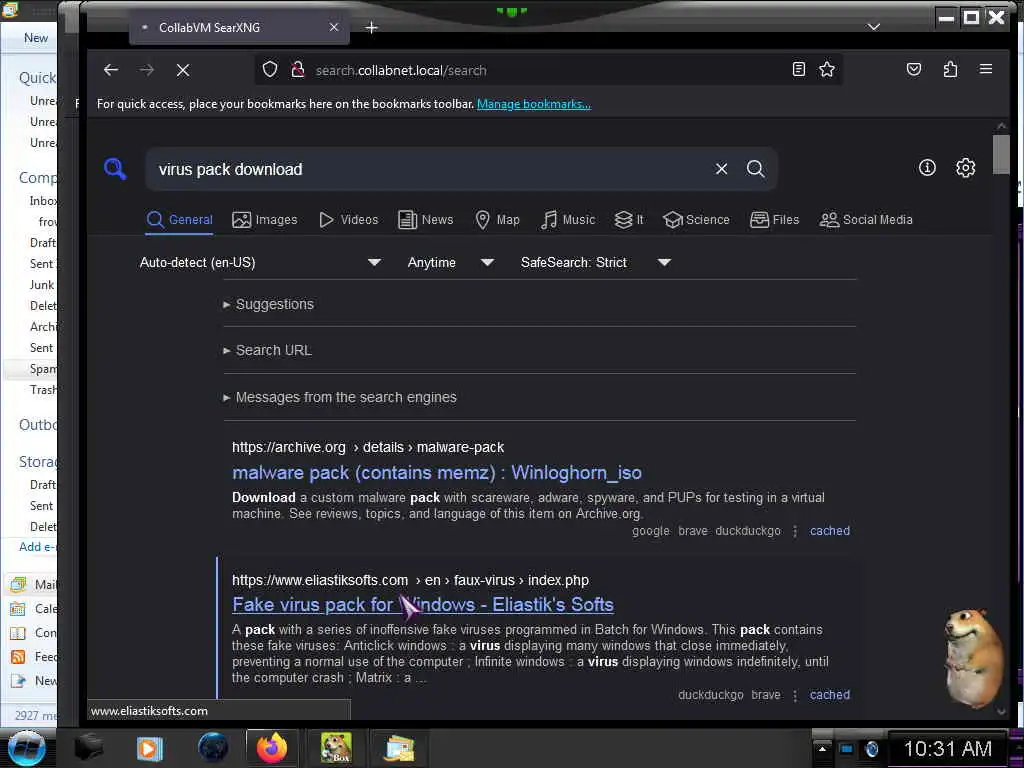Open the dark globe taskbar icon
Screen dimensions: 1024x768
pyautogui.click(x=213, y=748)
